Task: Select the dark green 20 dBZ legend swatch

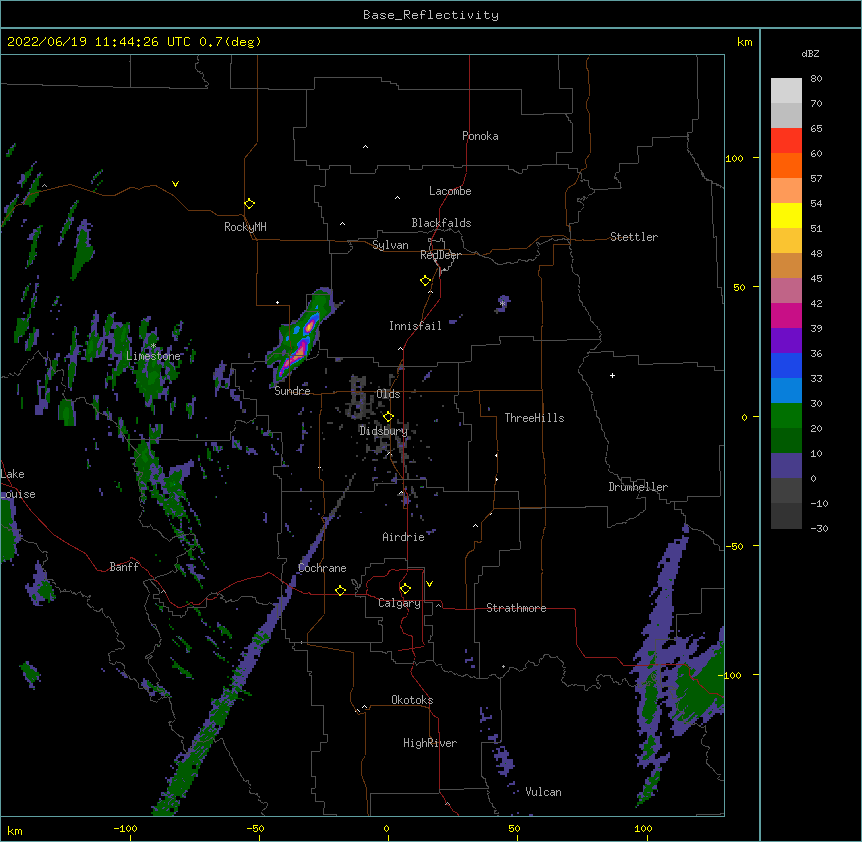Action: coord(786,441)
